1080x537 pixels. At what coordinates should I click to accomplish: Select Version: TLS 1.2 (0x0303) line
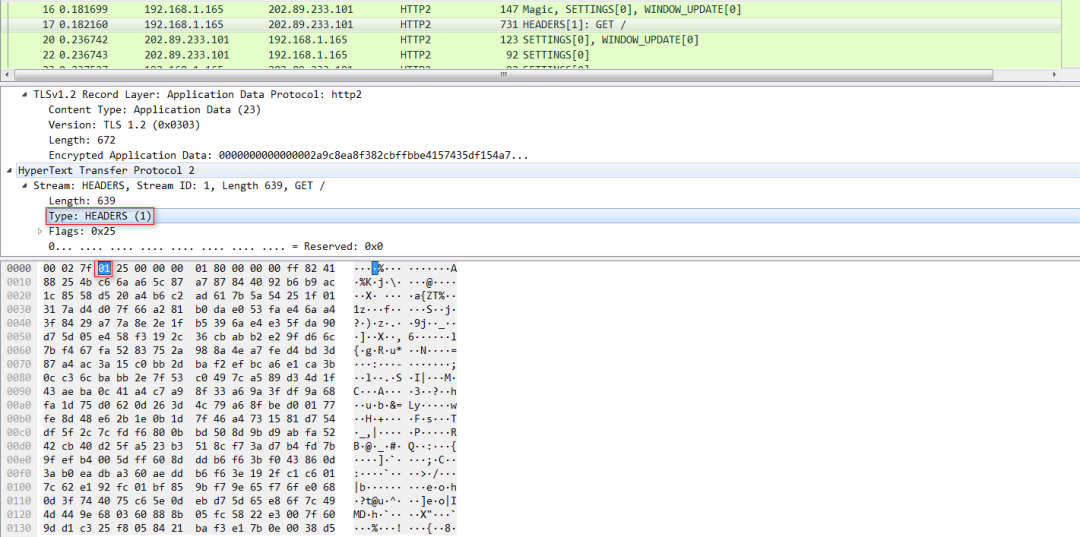click(124, 125)
